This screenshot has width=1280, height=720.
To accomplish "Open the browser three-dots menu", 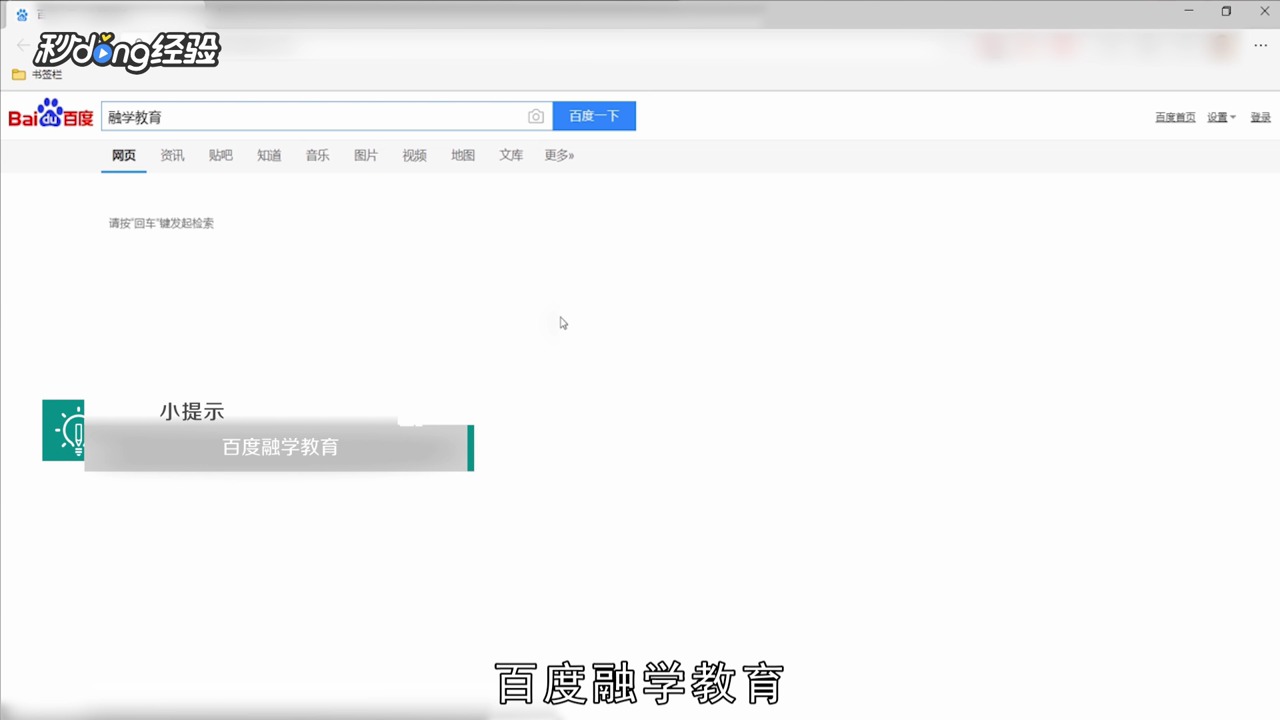I will [x=1260, y=45].
